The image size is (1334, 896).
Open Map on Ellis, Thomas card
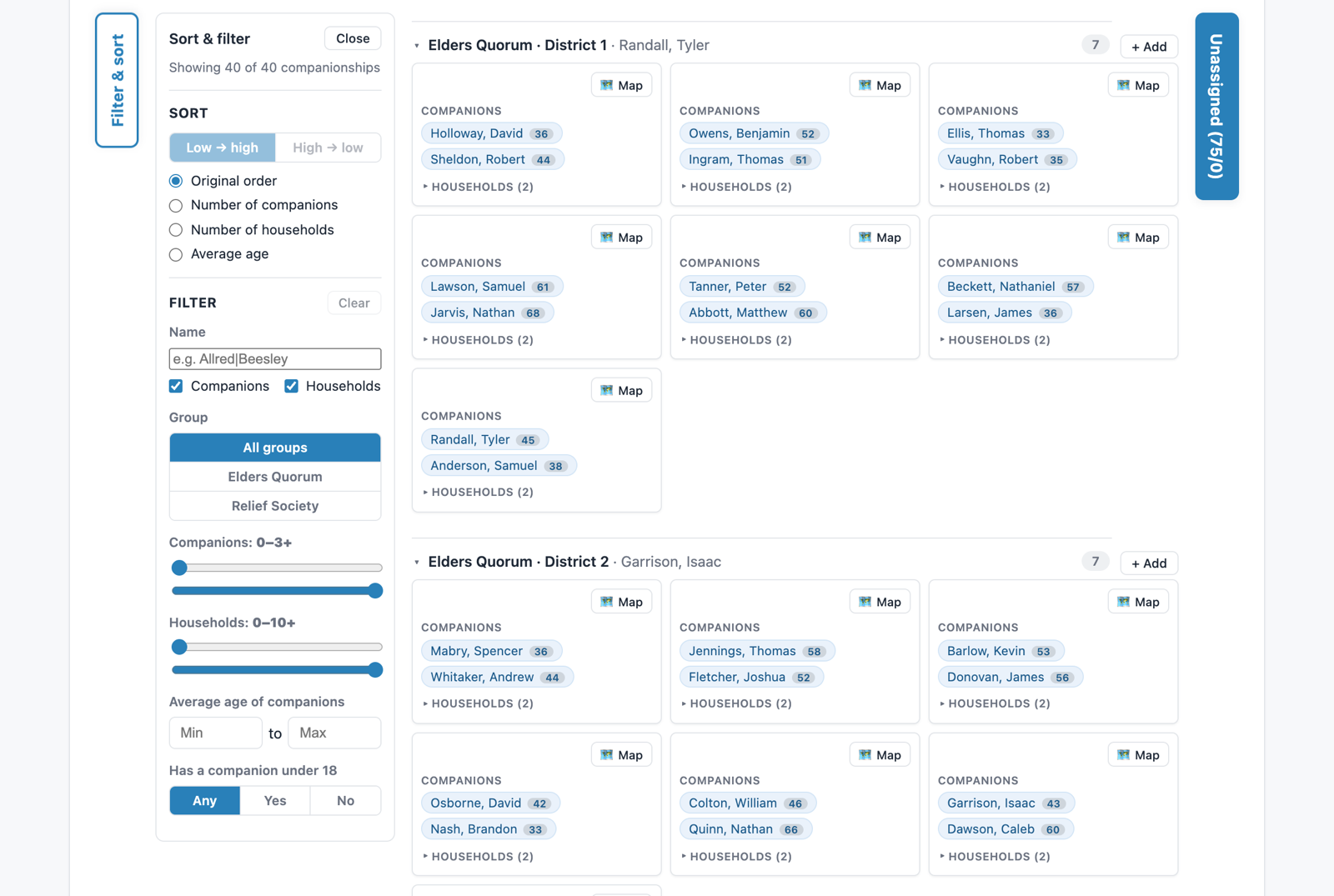[1138, 85]
